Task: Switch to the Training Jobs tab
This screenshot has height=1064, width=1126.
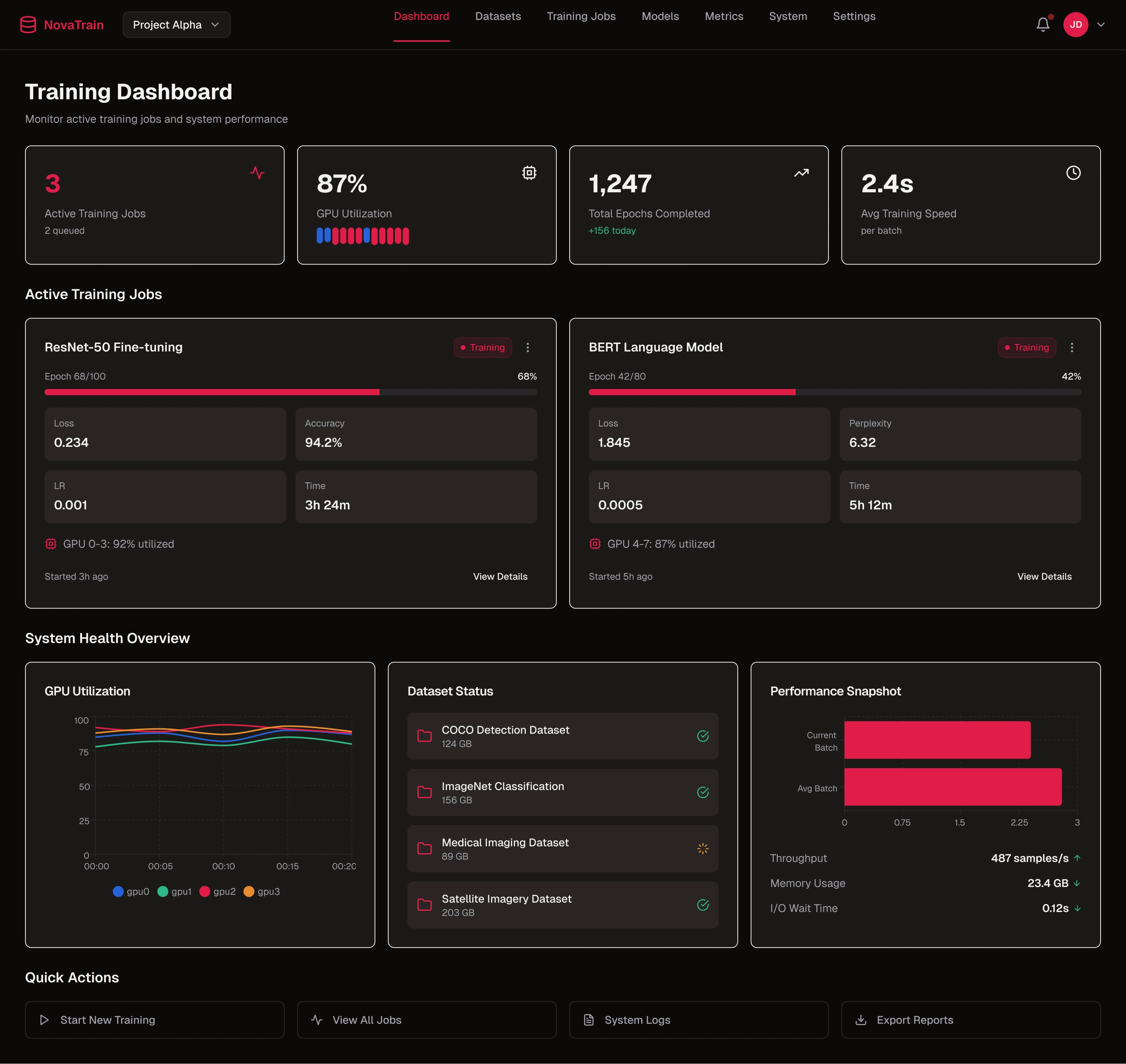Action: (581, 16)
